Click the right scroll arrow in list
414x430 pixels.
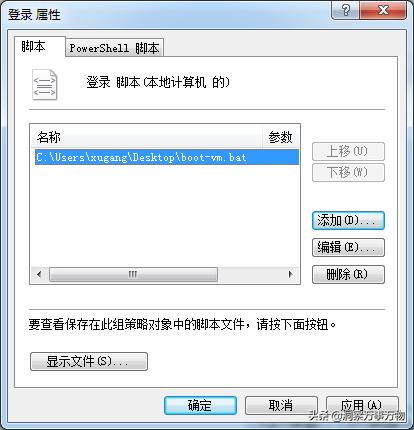coord(290,274)
